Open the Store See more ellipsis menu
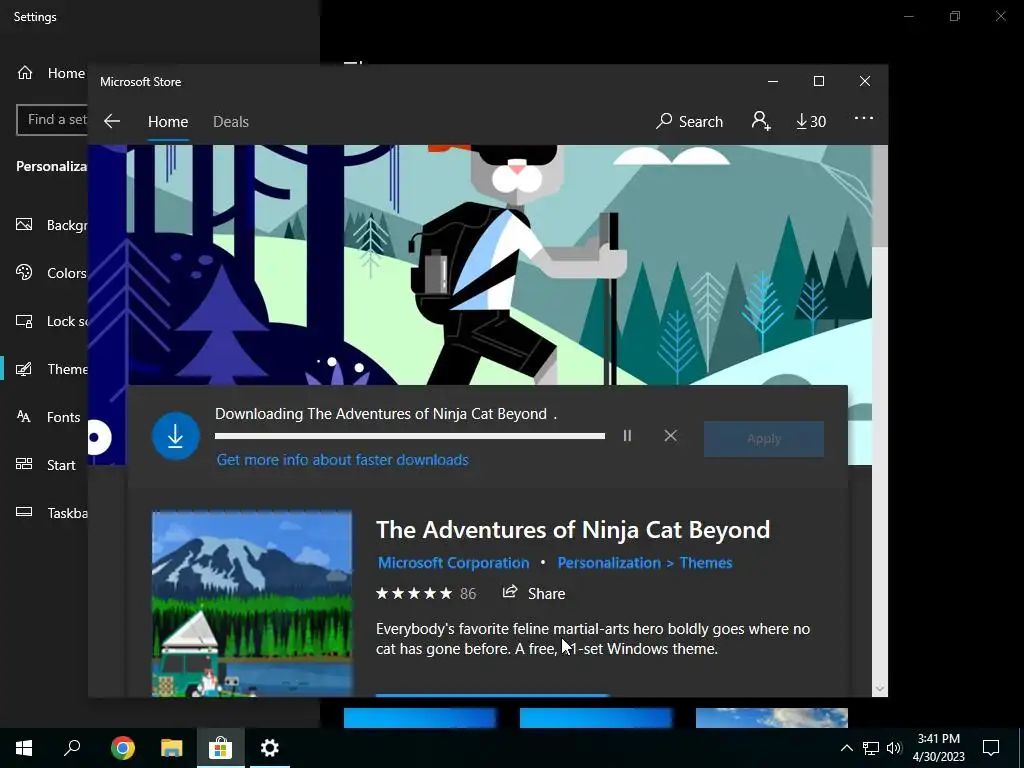The image size is (1024, 768). 863,118
